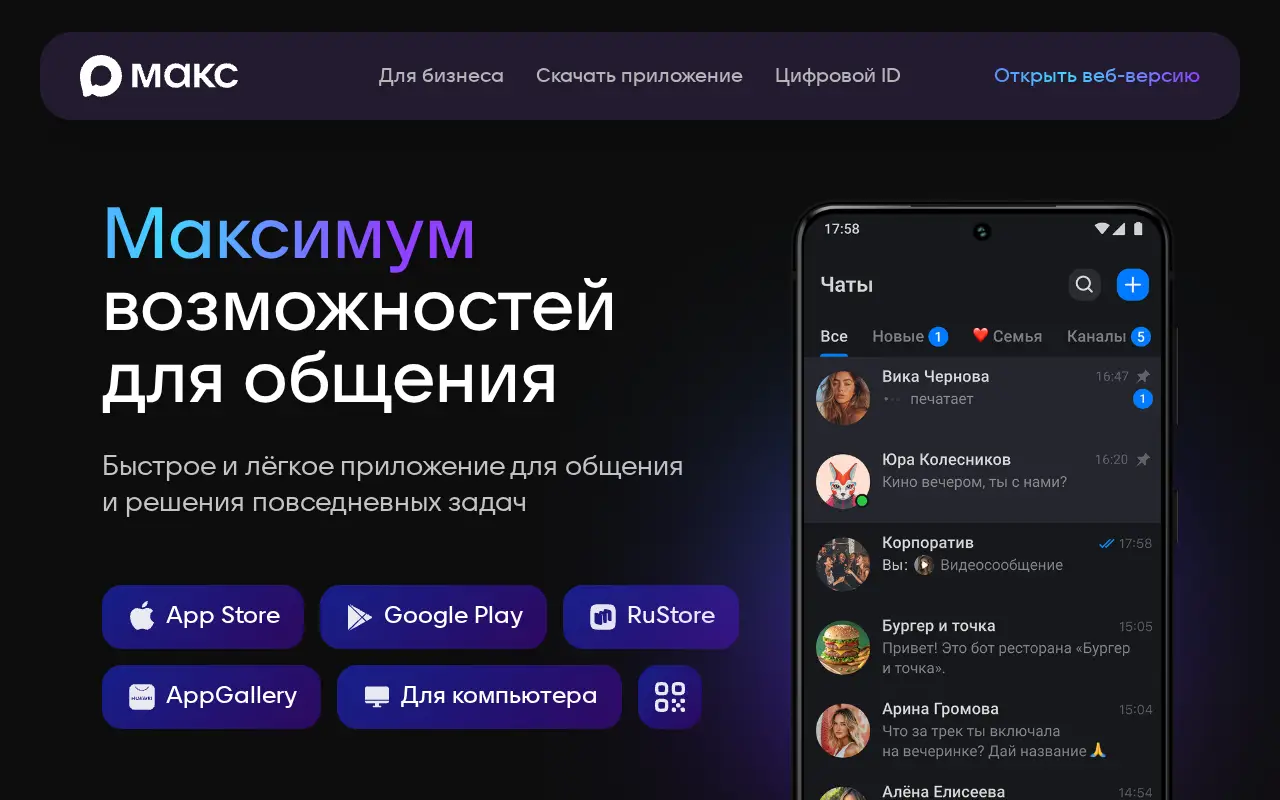
Task: Download from Google Play
Action: (433, 616)
